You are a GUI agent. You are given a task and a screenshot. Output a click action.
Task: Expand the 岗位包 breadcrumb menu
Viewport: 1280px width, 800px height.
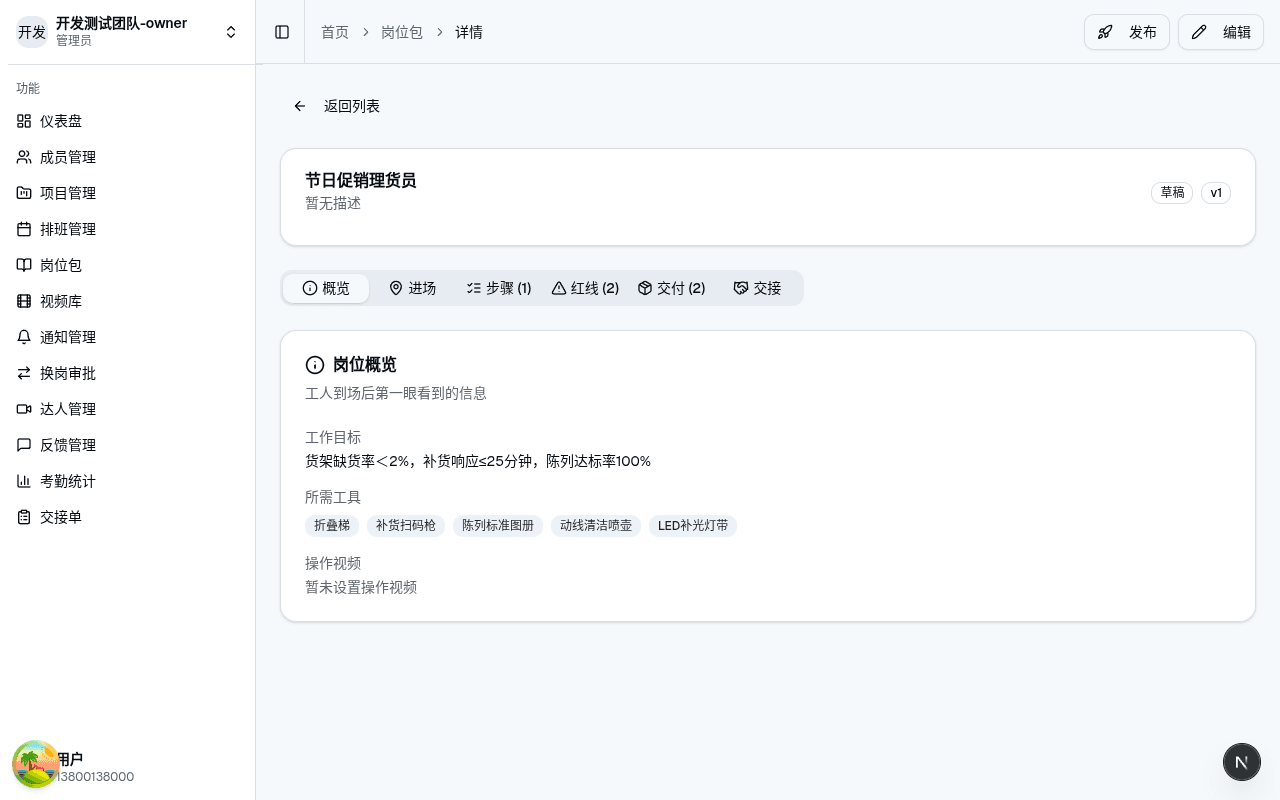click(402, 32)
